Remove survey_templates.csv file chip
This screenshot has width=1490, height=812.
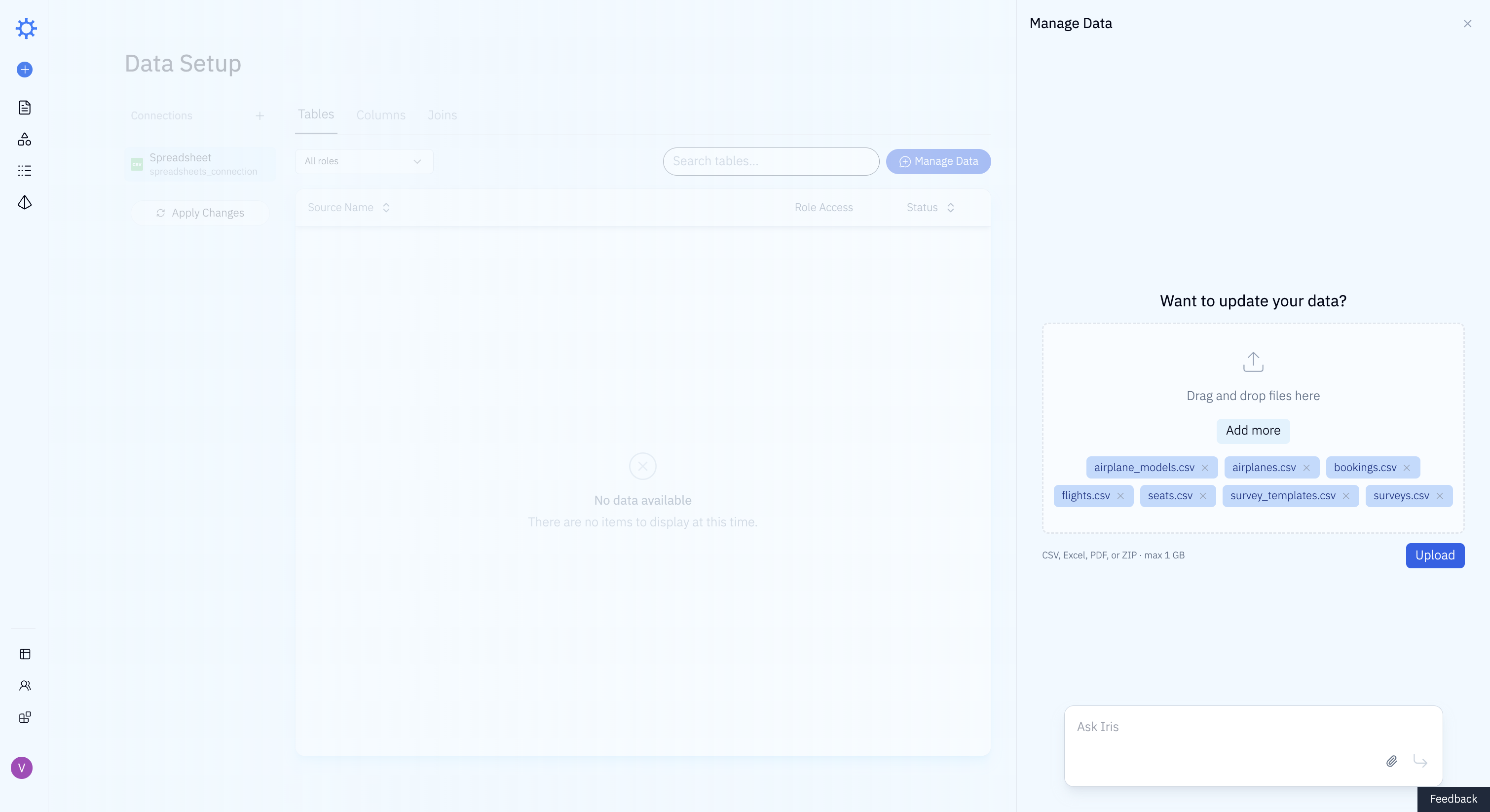pyautogui.click(x=1346, y=496)
